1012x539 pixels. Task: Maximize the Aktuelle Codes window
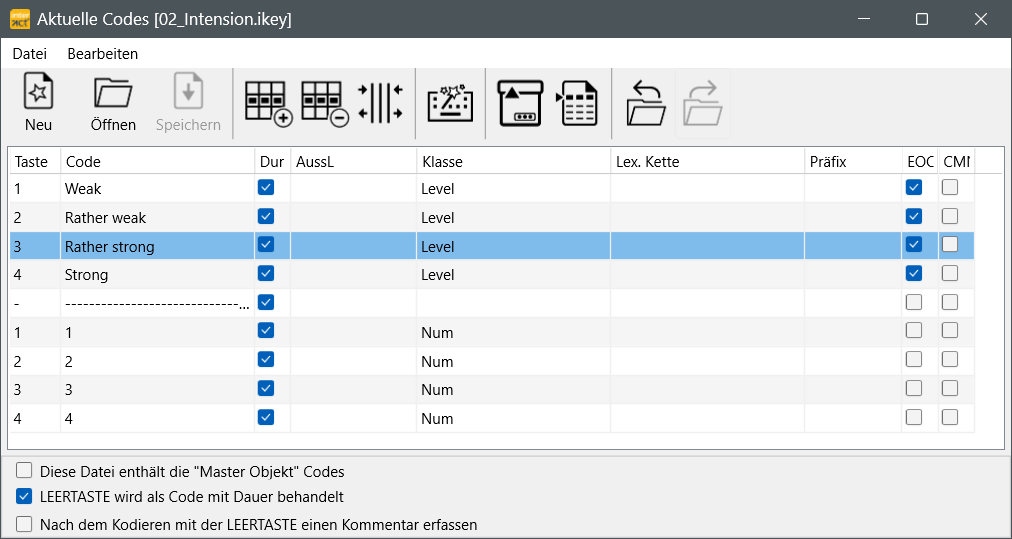point(922,19)
